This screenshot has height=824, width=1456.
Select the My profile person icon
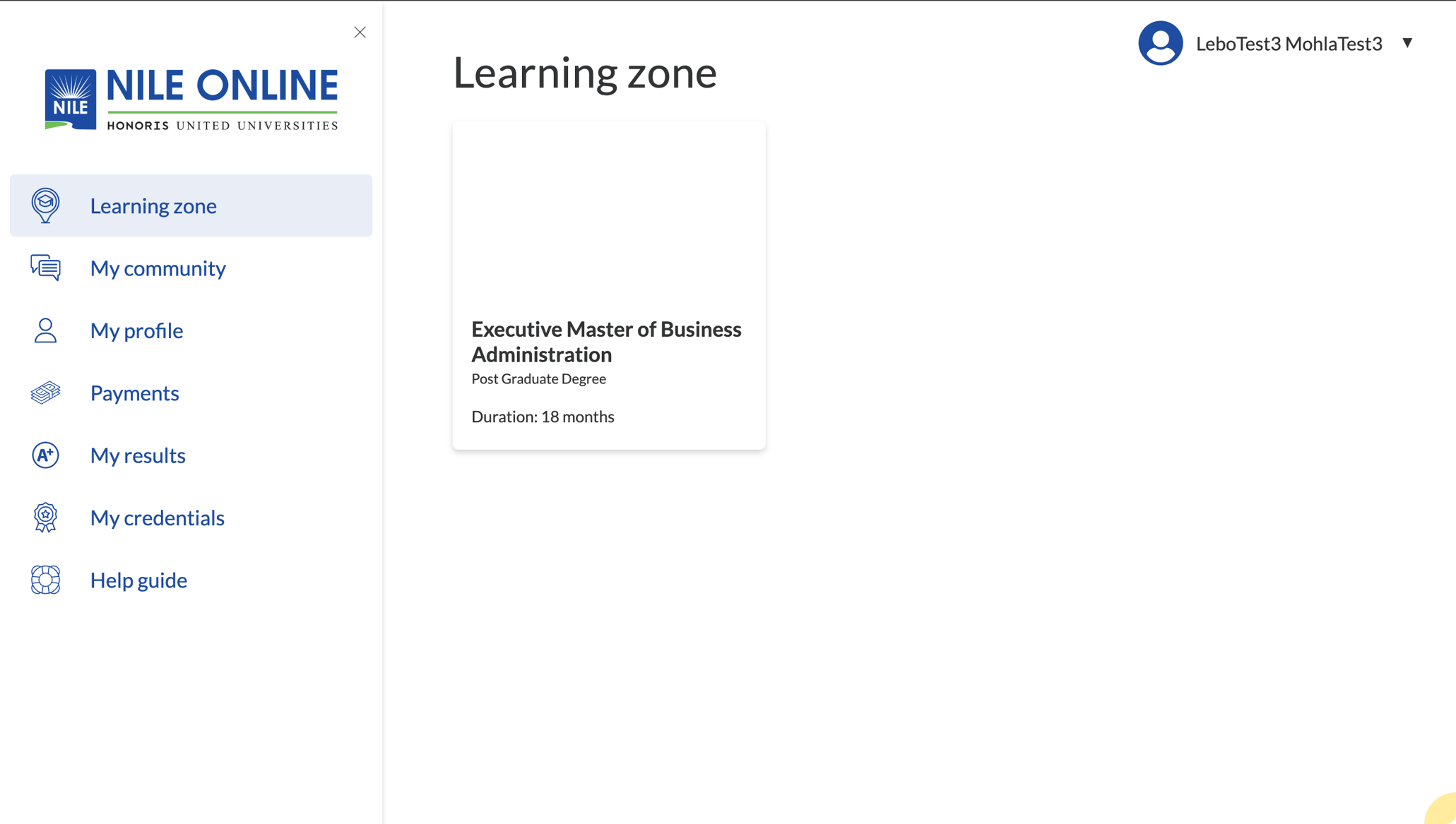[45, 330]
